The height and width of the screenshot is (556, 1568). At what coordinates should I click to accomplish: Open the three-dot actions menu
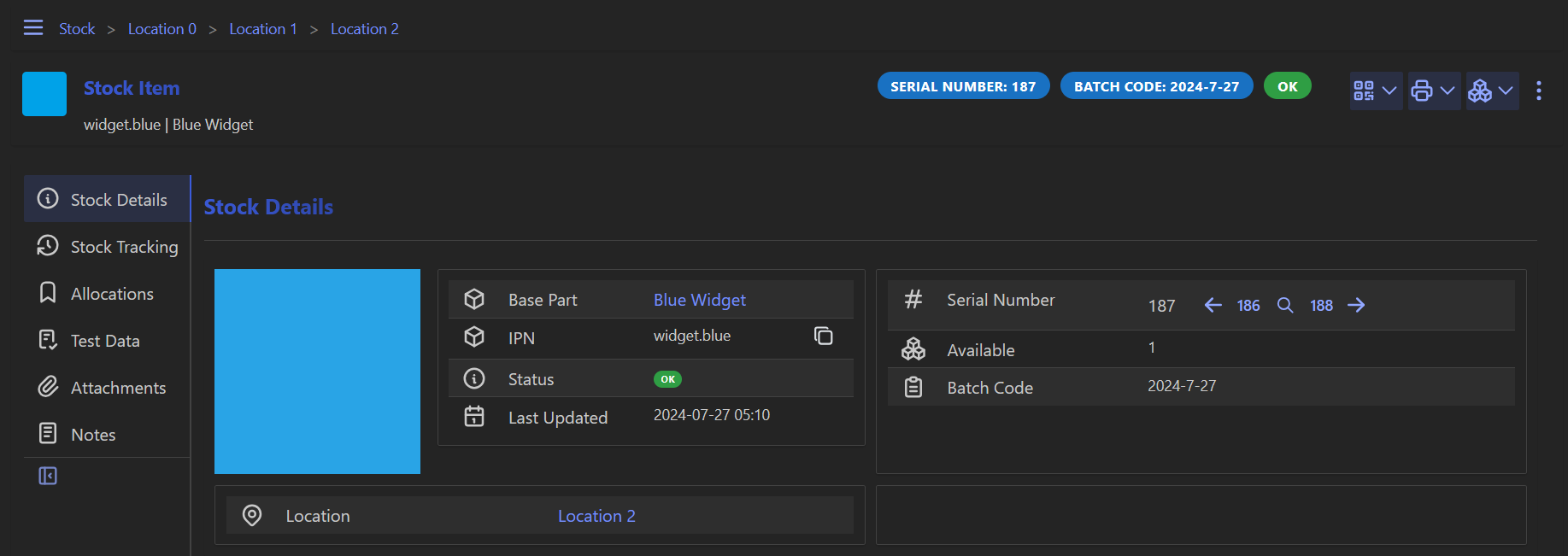tap(1538, 91)
